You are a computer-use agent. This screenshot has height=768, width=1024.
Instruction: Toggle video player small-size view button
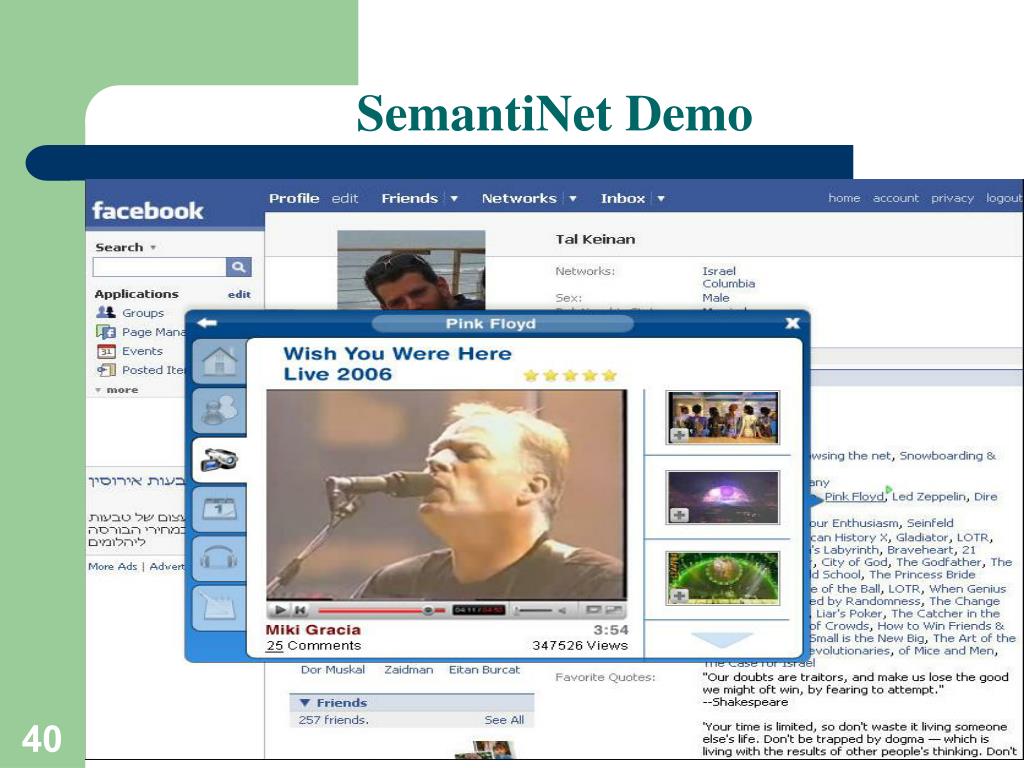593,610
